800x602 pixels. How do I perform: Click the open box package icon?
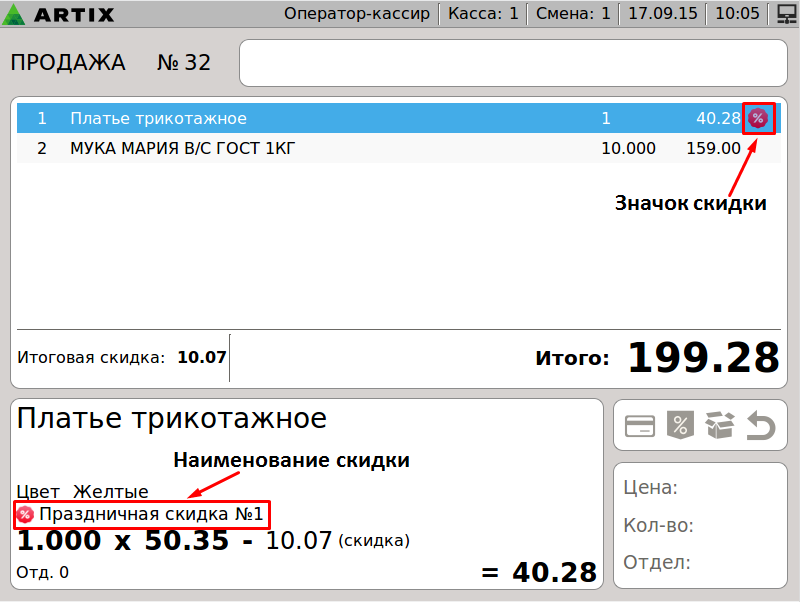[719, 426]
